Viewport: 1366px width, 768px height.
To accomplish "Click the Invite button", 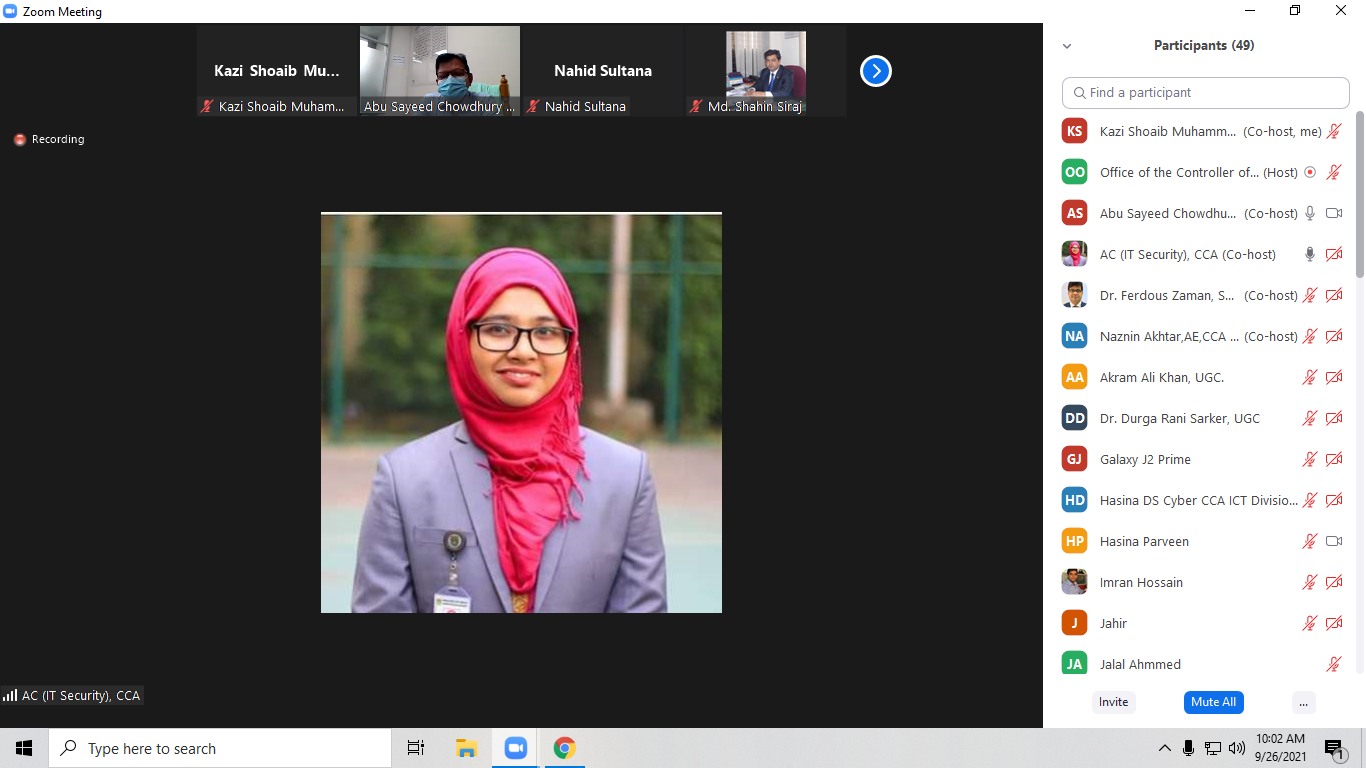I will (x=1113, y=702).
